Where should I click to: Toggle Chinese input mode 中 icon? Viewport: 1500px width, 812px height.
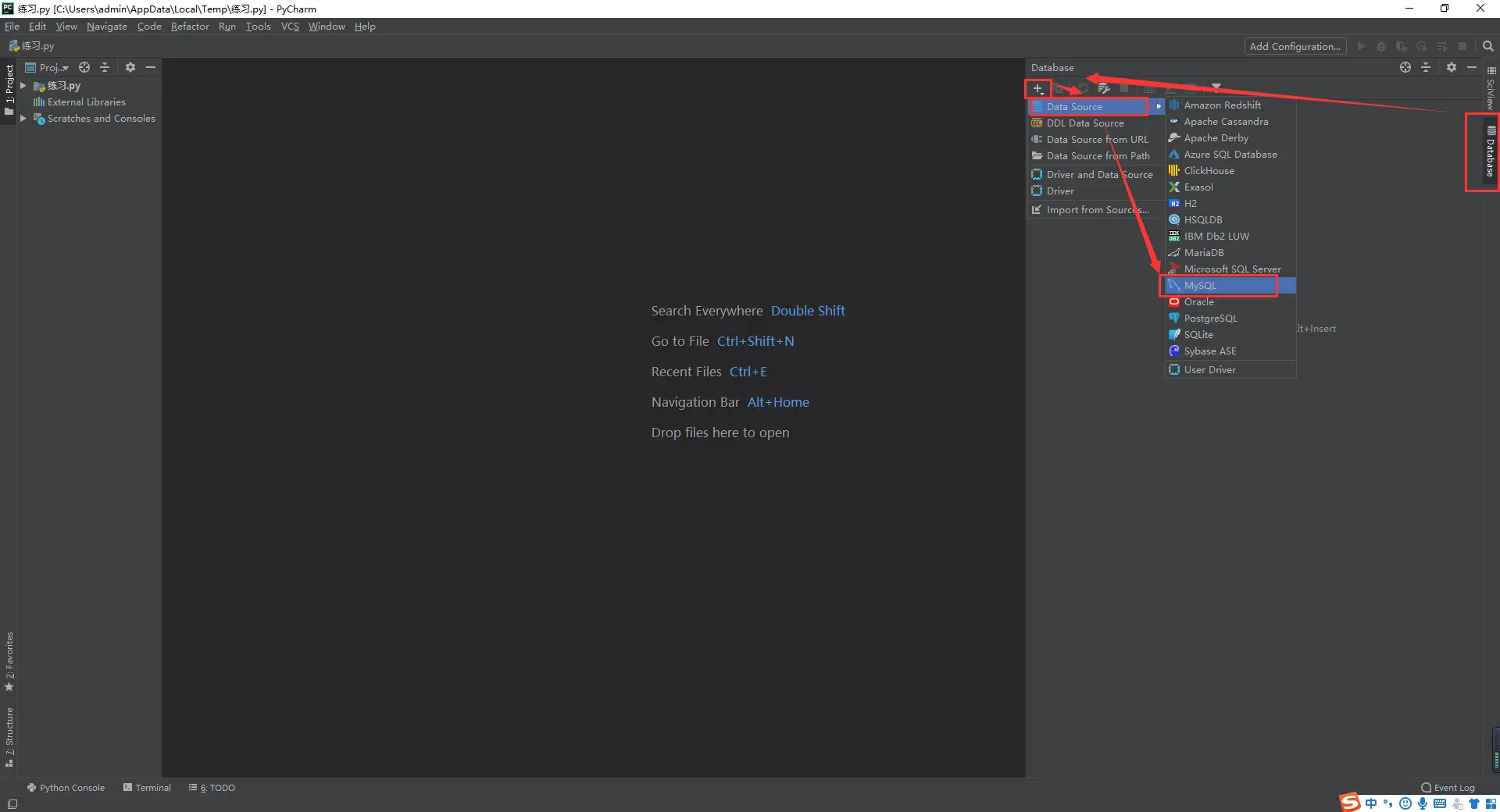1371,803
